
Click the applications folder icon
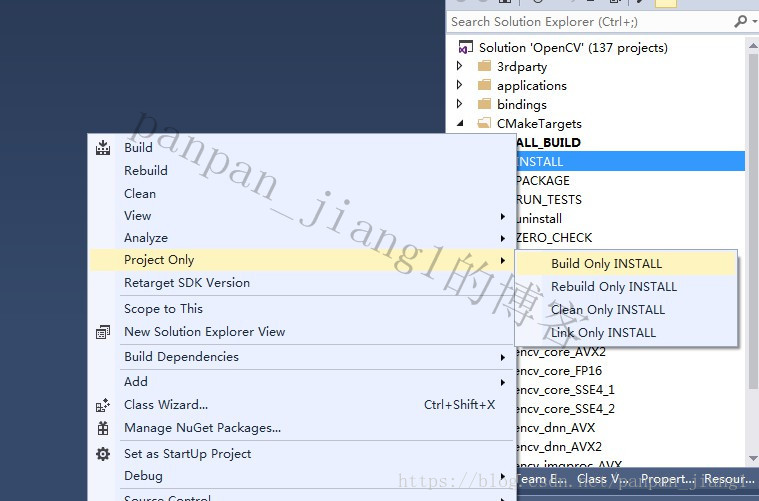point(485,85)
